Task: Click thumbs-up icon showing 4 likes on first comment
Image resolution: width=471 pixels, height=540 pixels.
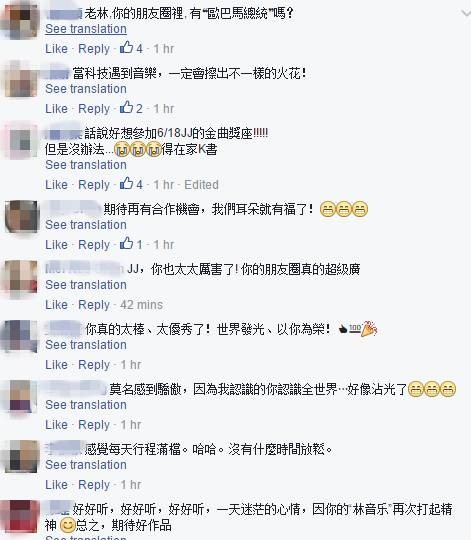Action: point(127,48)
